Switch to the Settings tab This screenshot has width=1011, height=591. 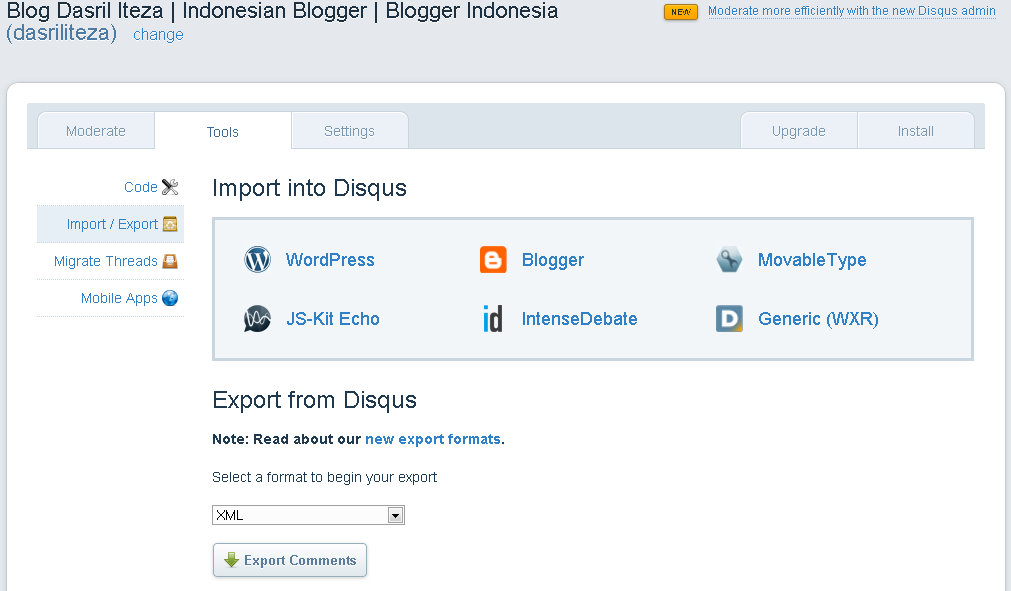[x=349, y=130]
